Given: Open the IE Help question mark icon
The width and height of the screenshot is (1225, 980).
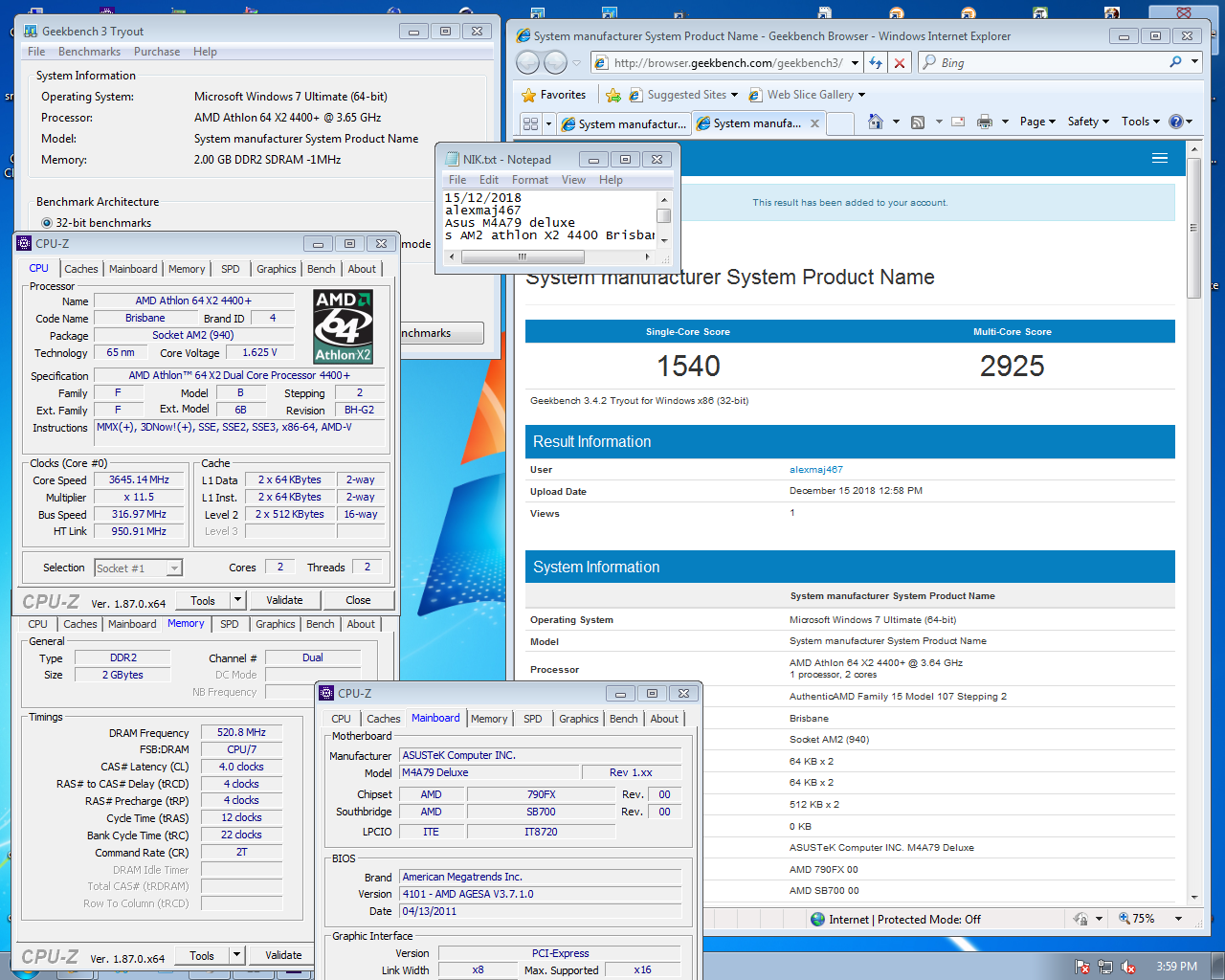Looking at the screenshot, I should coord(1176,122).
